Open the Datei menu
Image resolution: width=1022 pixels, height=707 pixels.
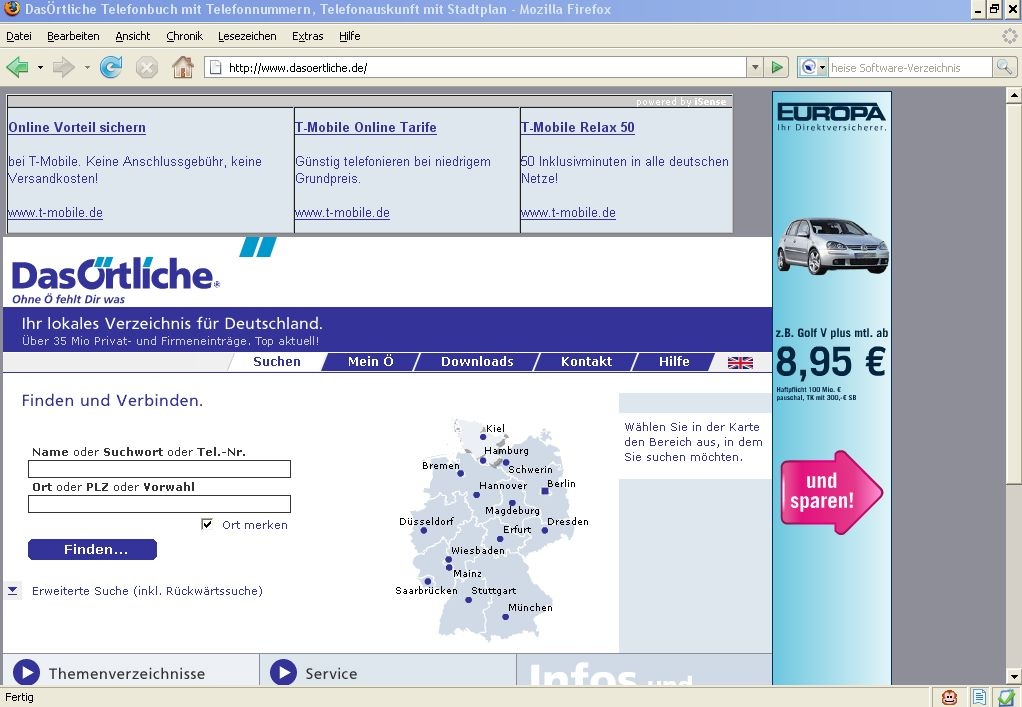click(19, 36)
